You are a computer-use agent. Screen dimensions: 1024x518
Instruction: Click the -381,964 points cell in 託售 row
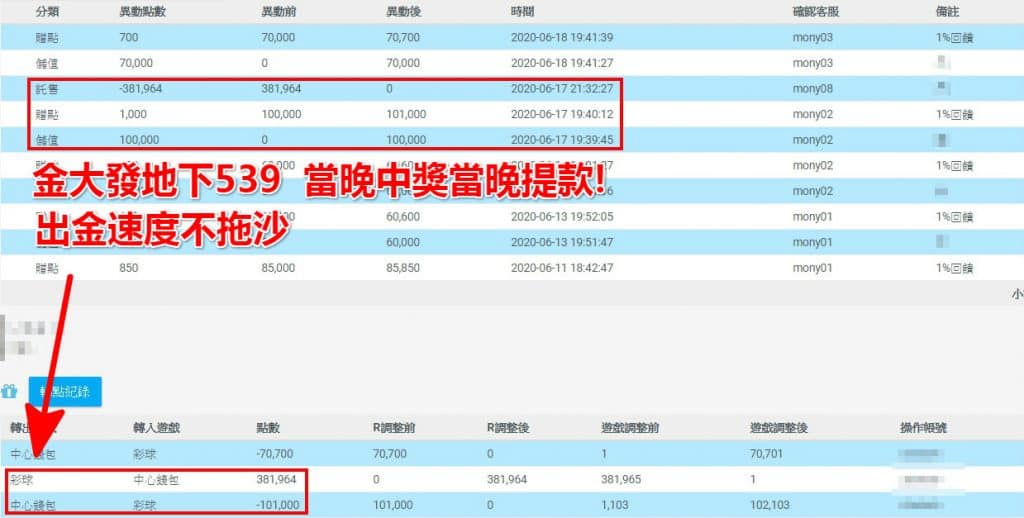click(x=140, y=89)
